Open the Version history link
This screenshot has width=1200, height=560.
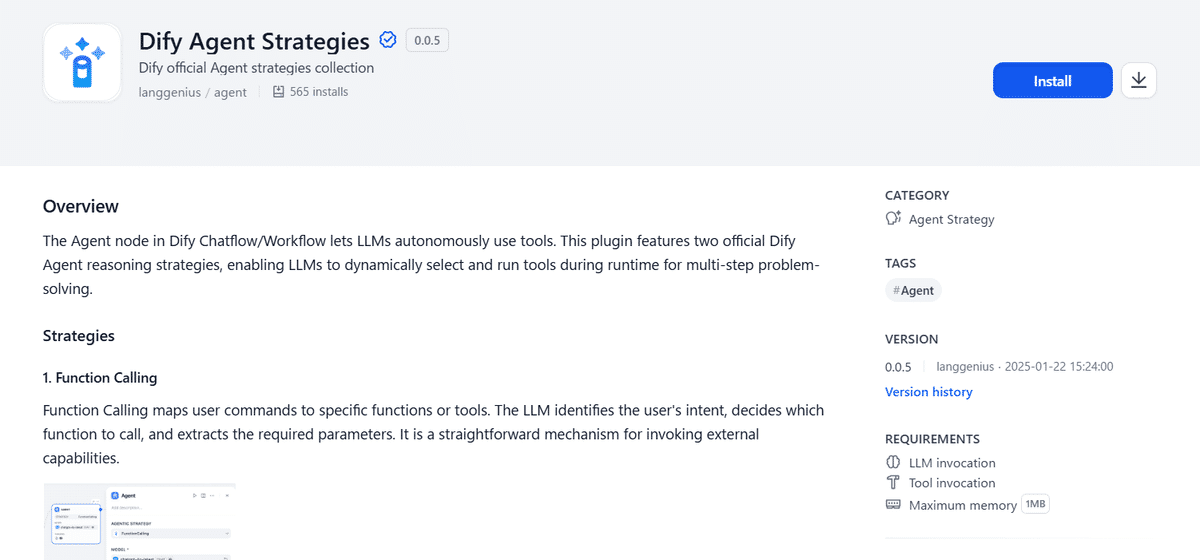tap(928, 392)
